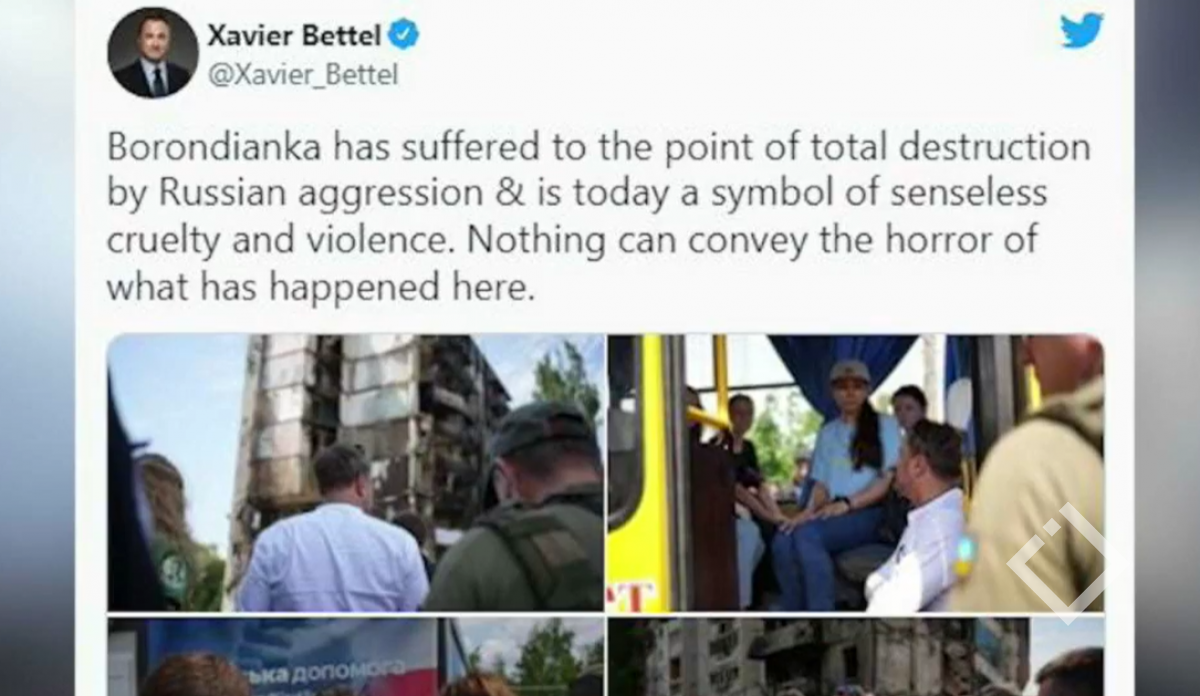Select the Xavier Bettel display name

pyautogui.click(x=293, y=36)
